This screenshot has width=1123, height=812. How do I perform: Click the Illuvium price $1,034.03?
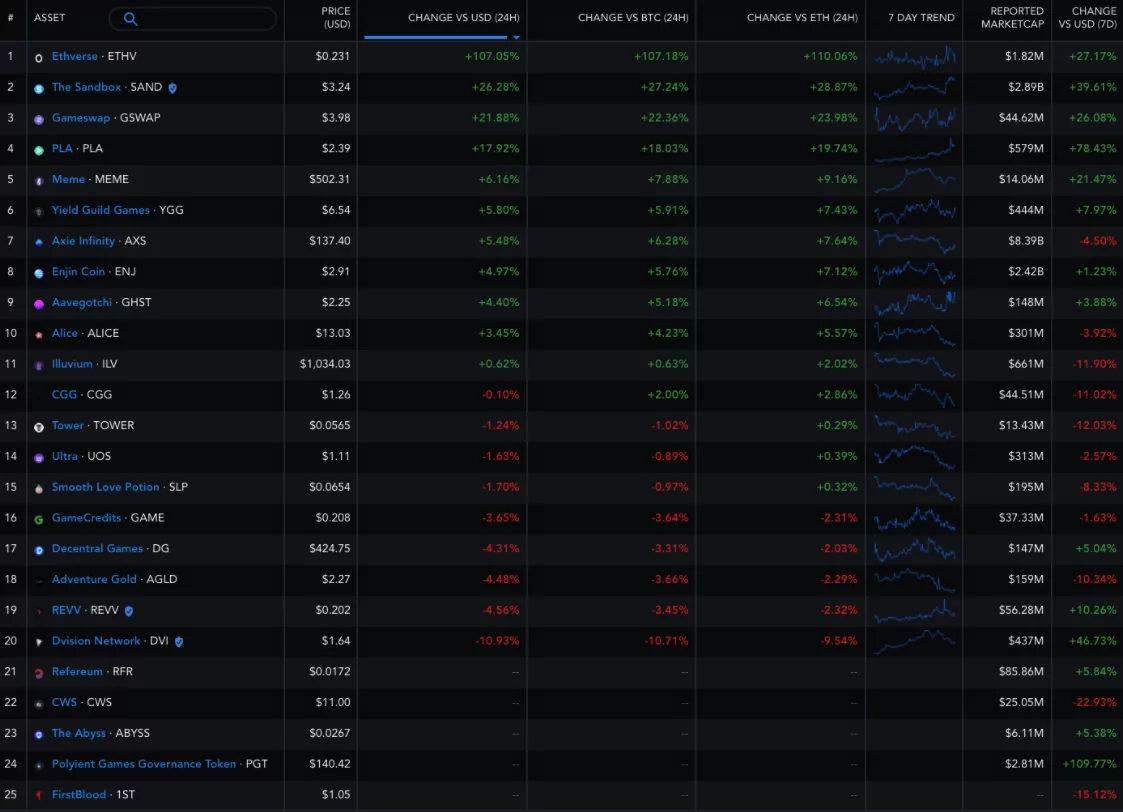(325, 364)
